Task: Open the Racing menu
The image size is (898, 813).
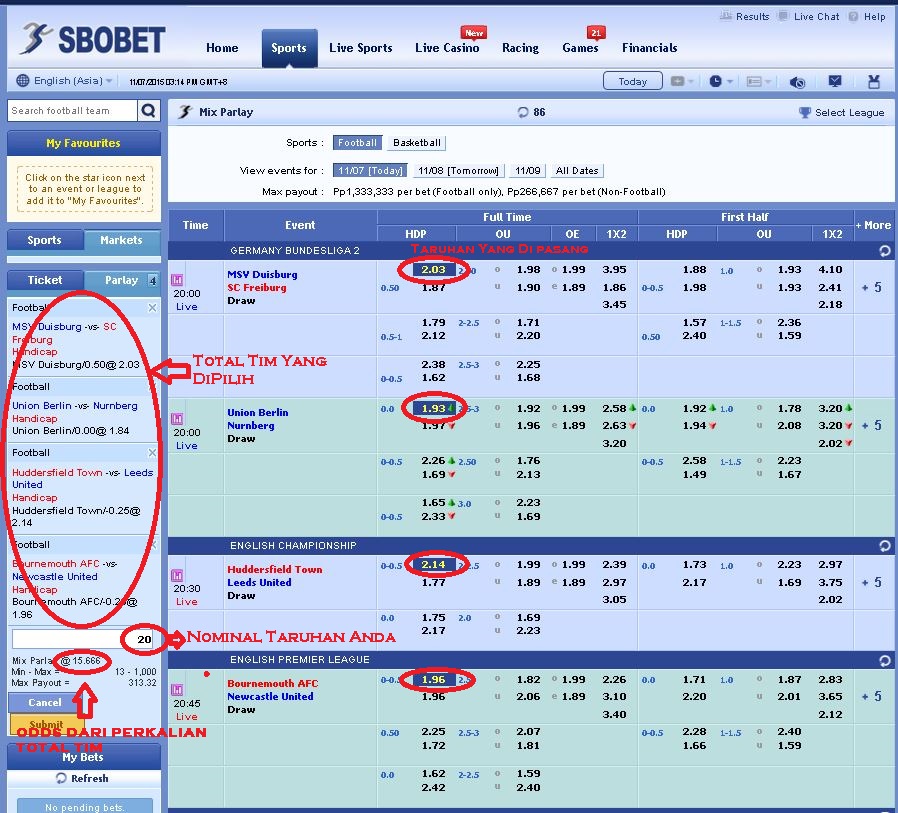Action: [x=520, y=48]
